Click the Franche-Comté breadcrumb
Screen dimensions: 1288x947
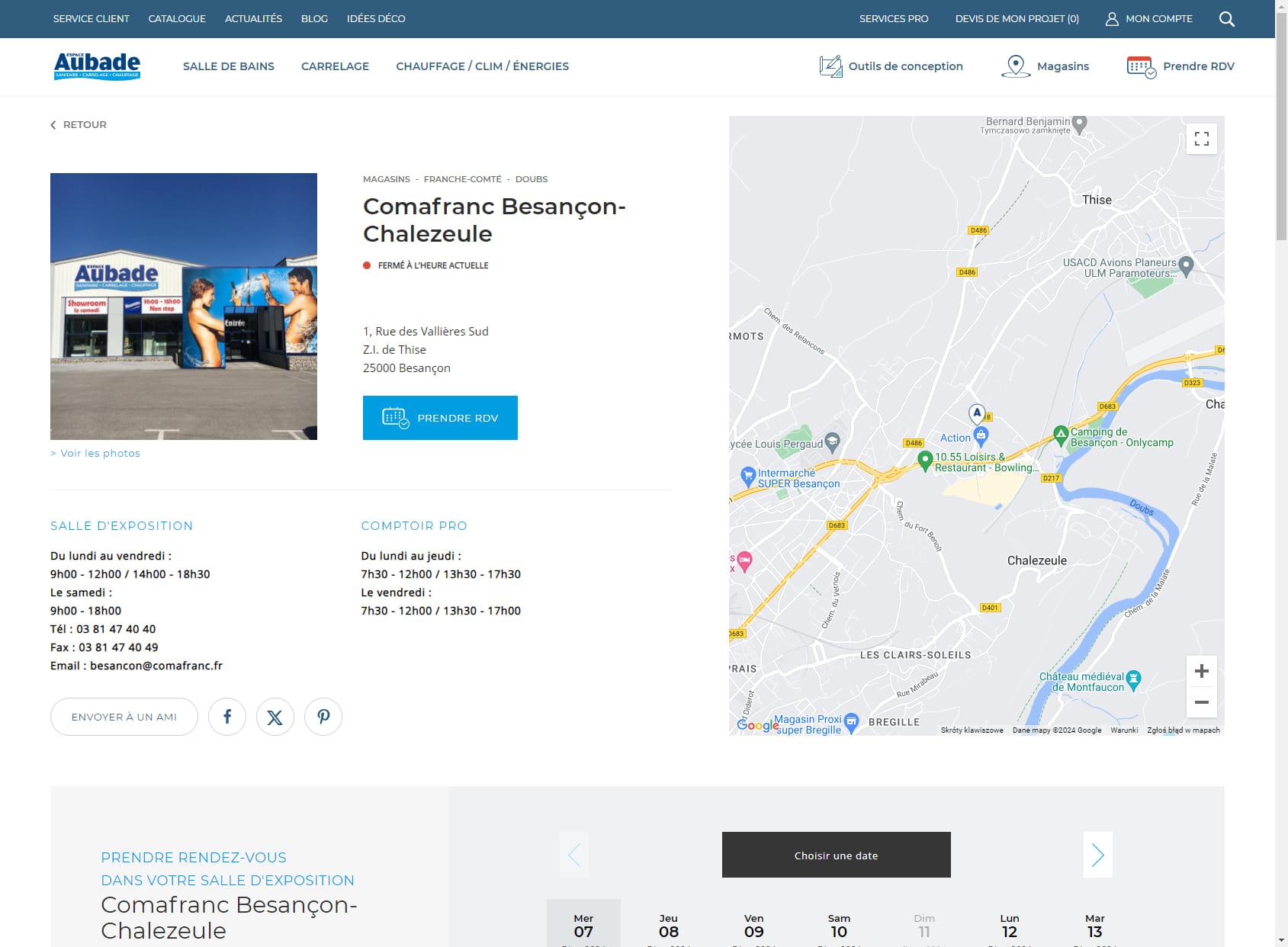[463, 179]
